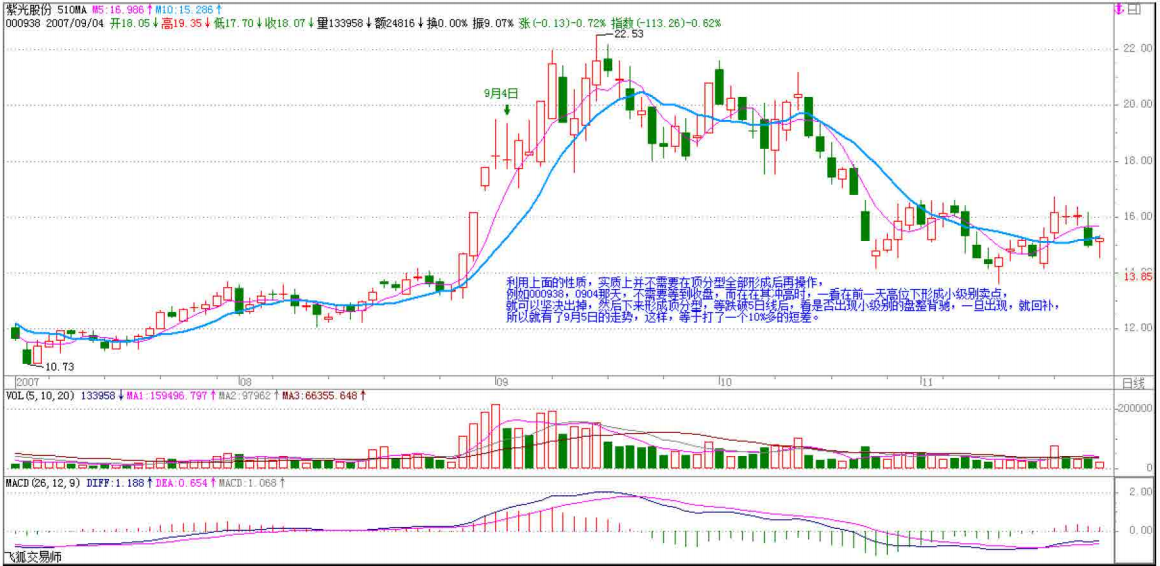Click the MA1 volume average value
Screen dimensions: 1160x566
tap(166, 396)
